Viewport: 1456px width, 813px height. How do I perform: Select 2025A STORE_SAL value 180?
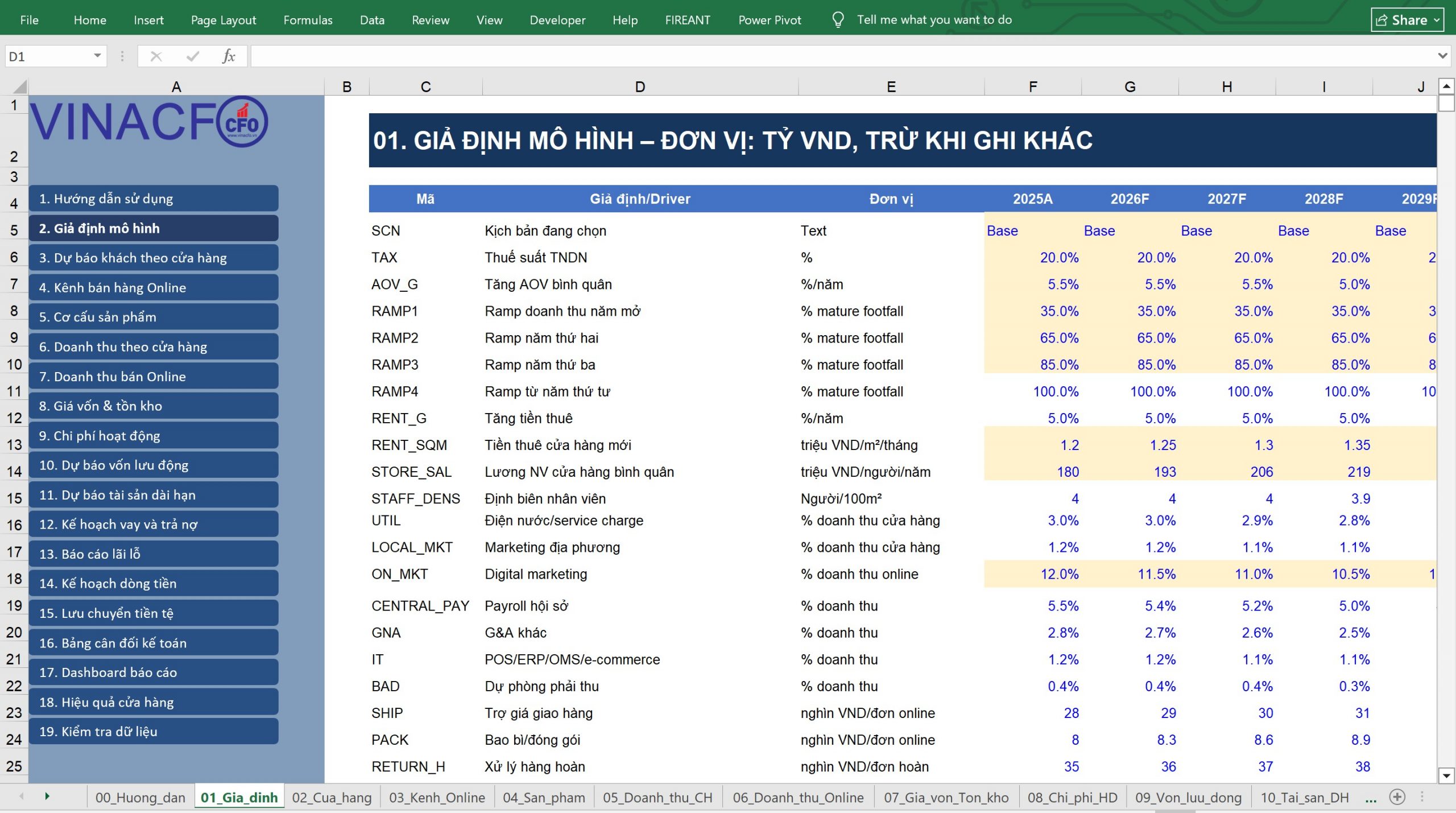pyautogui.click(x=1032, y=472)
